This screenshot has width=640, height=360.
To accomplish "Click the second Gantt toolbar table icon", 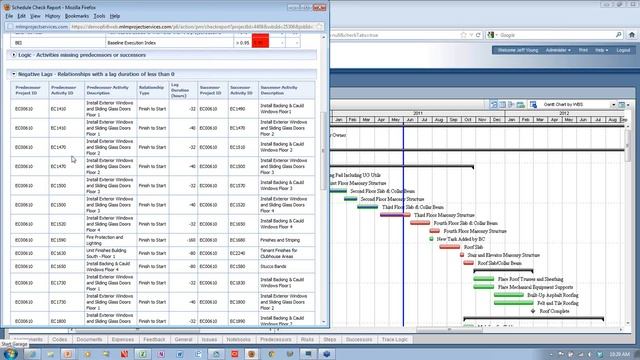I will tap(502, 105).
